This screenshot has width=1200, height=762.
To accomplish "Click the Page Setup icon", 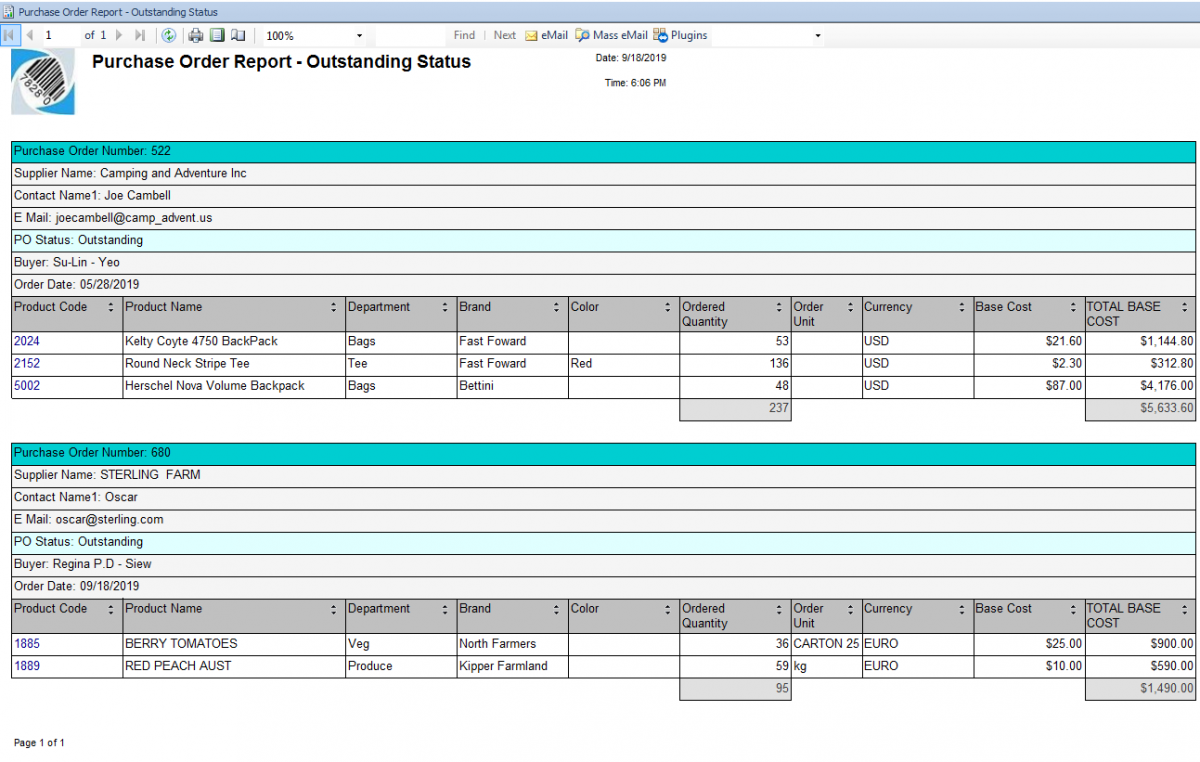I will pos(237,35).
